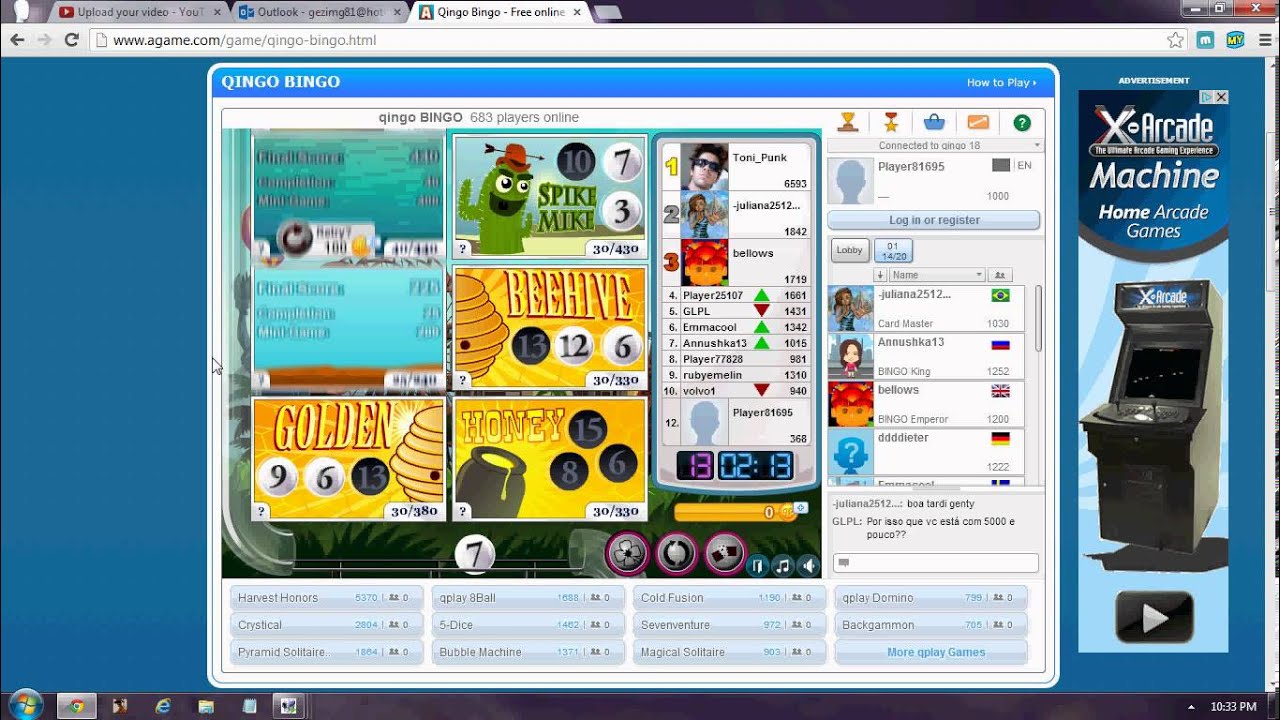The image size is (1280, 720).
Task: Click the circular refresh arrows game button
Action: [x=676, y=552]
